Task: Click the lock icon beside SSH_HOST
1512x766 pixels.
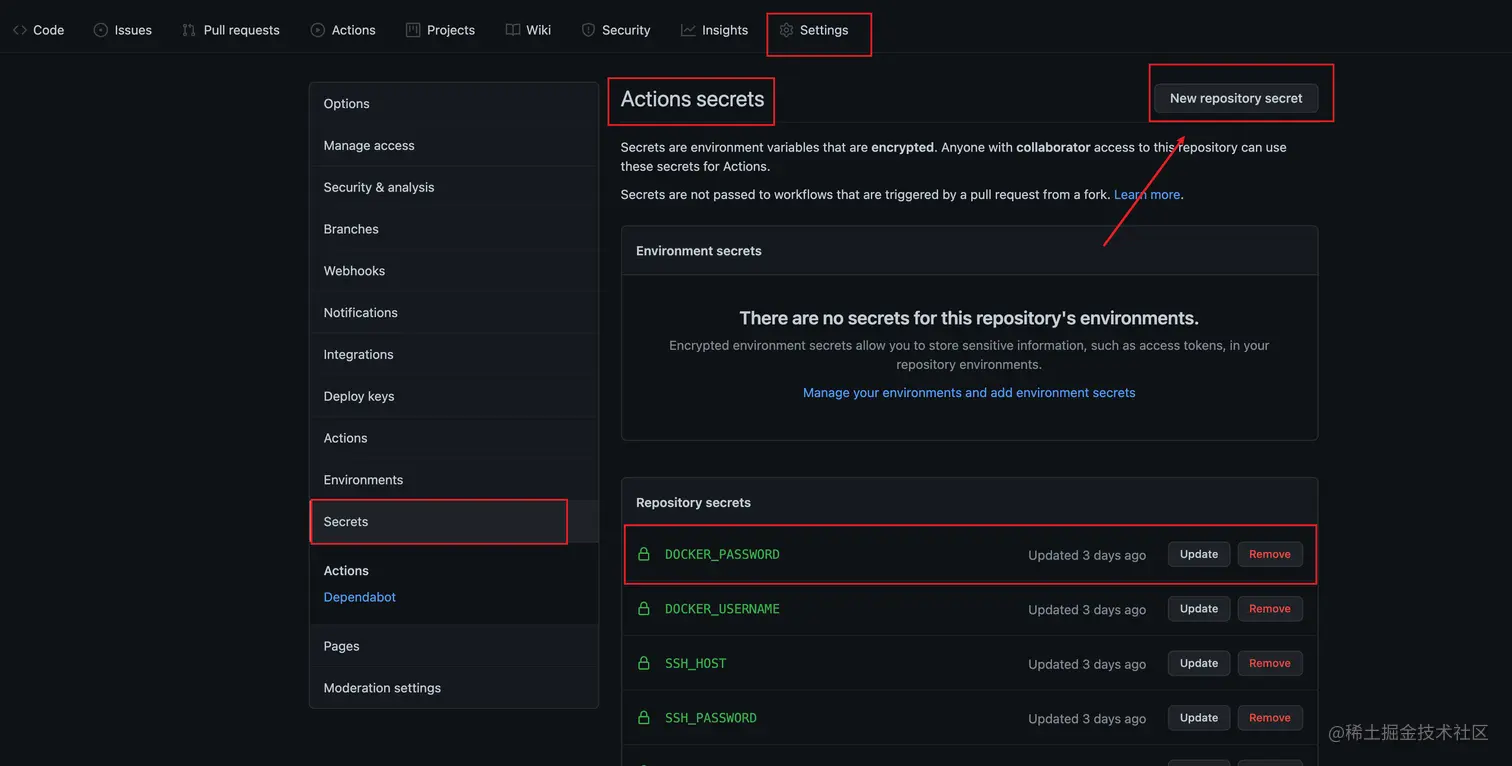Action: 644,663
